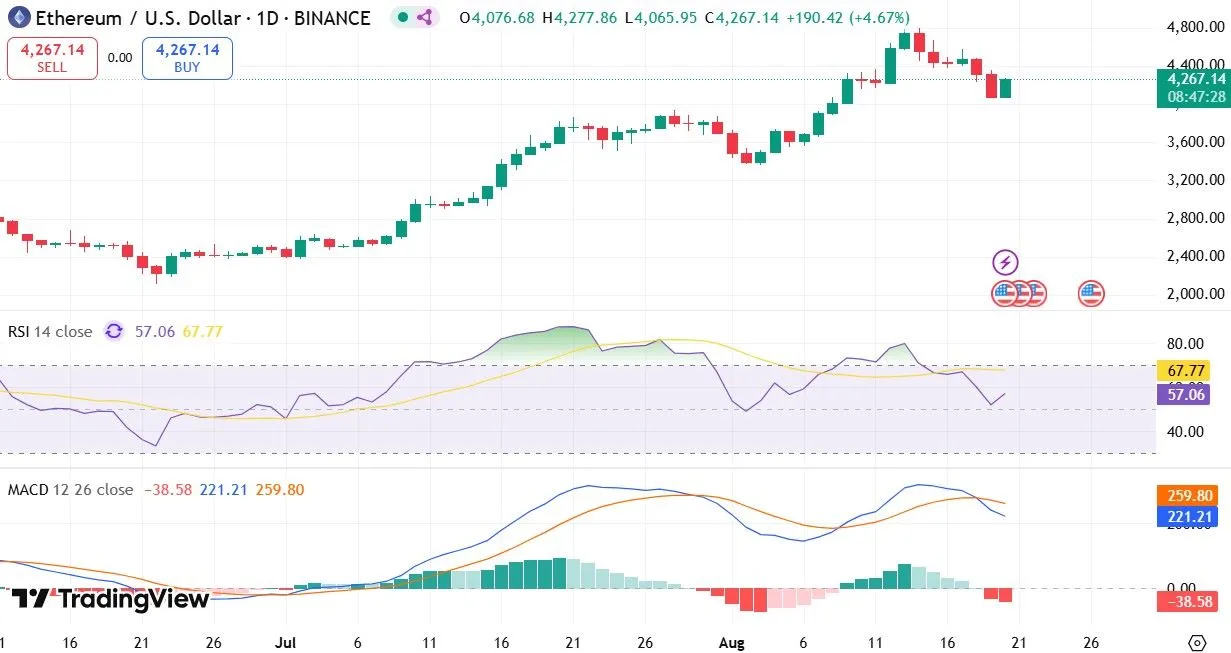
Task: Open the Ethereum / U.S. Dollar symbol selector
Action: click(140, 18)
